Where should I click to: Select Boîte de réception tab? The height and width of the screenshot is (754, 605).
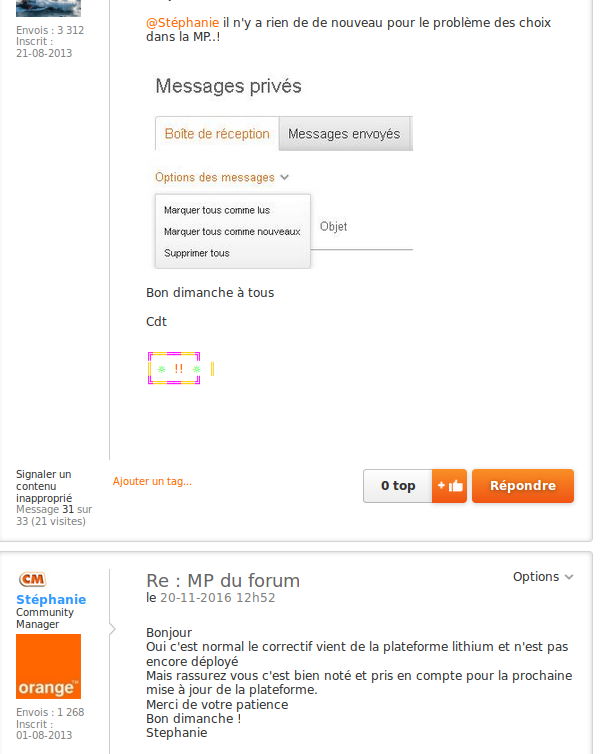click(x=217, y=134)
